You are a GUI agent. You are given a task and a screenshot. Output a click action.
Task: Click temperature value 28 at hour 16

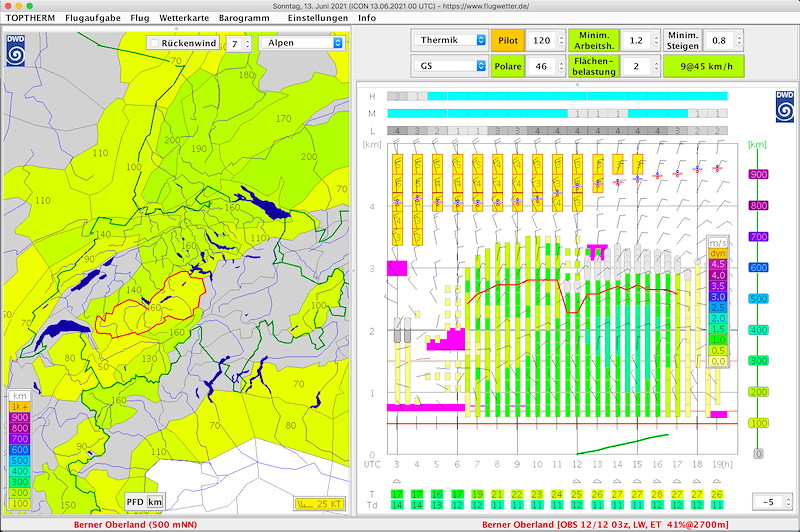(657, 494)
